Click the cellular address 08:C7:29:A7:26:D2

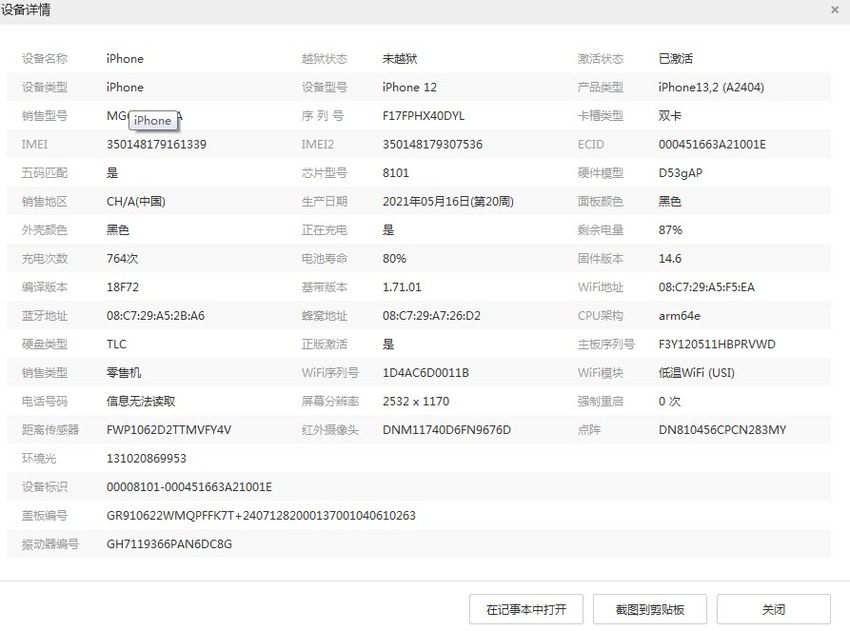click(x=432, y=316)
